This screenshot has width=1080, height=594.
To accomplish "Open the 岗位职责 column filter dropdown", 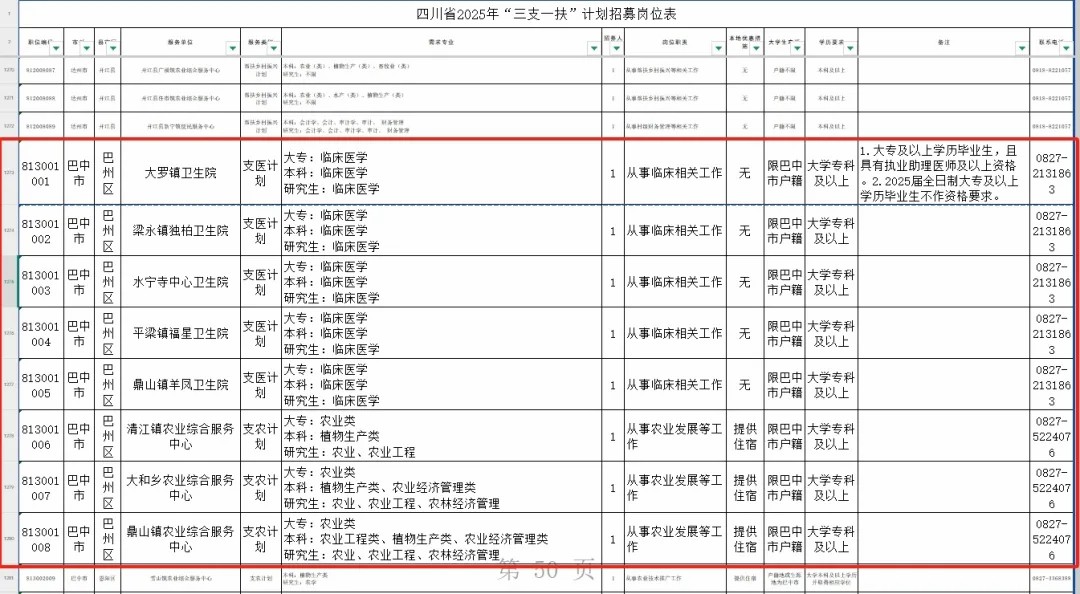I will click(x=718, y=48).
